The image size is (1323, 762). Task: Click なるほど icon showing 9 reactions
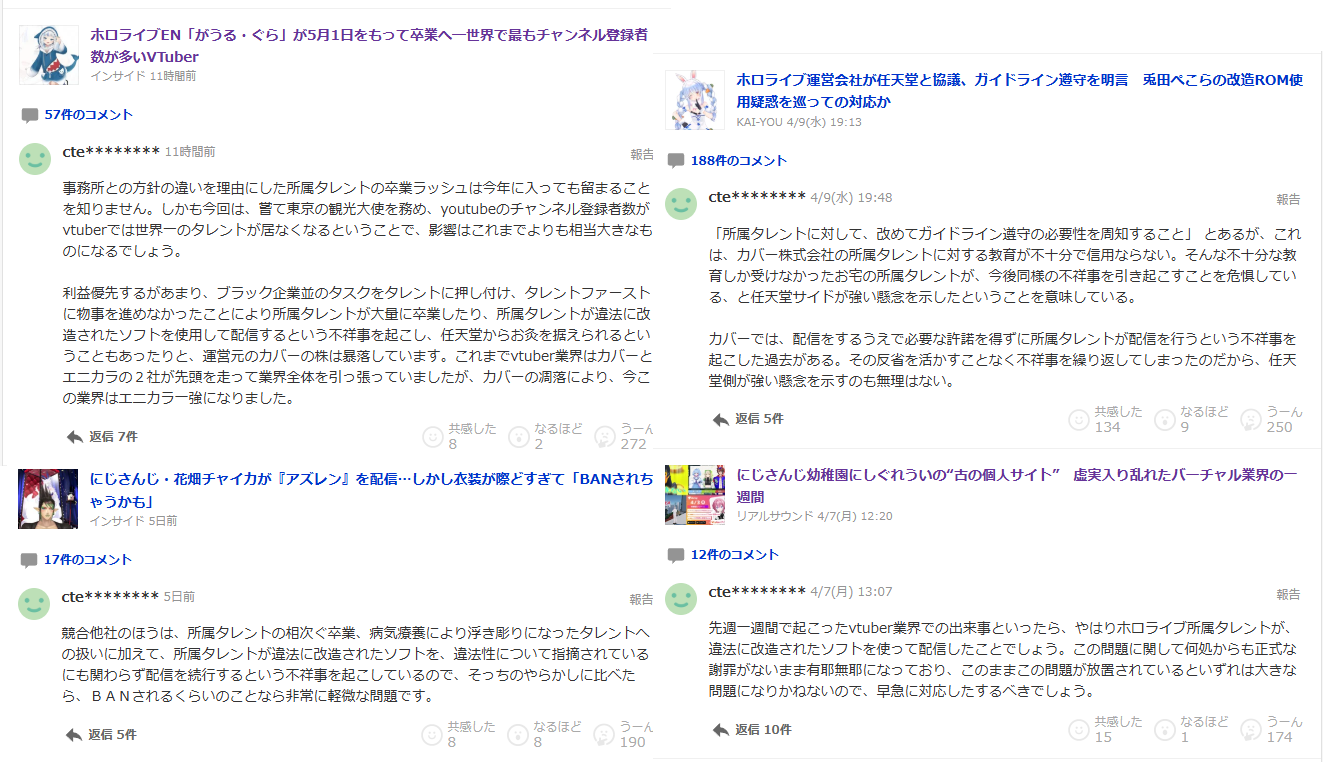(1165, 420)
